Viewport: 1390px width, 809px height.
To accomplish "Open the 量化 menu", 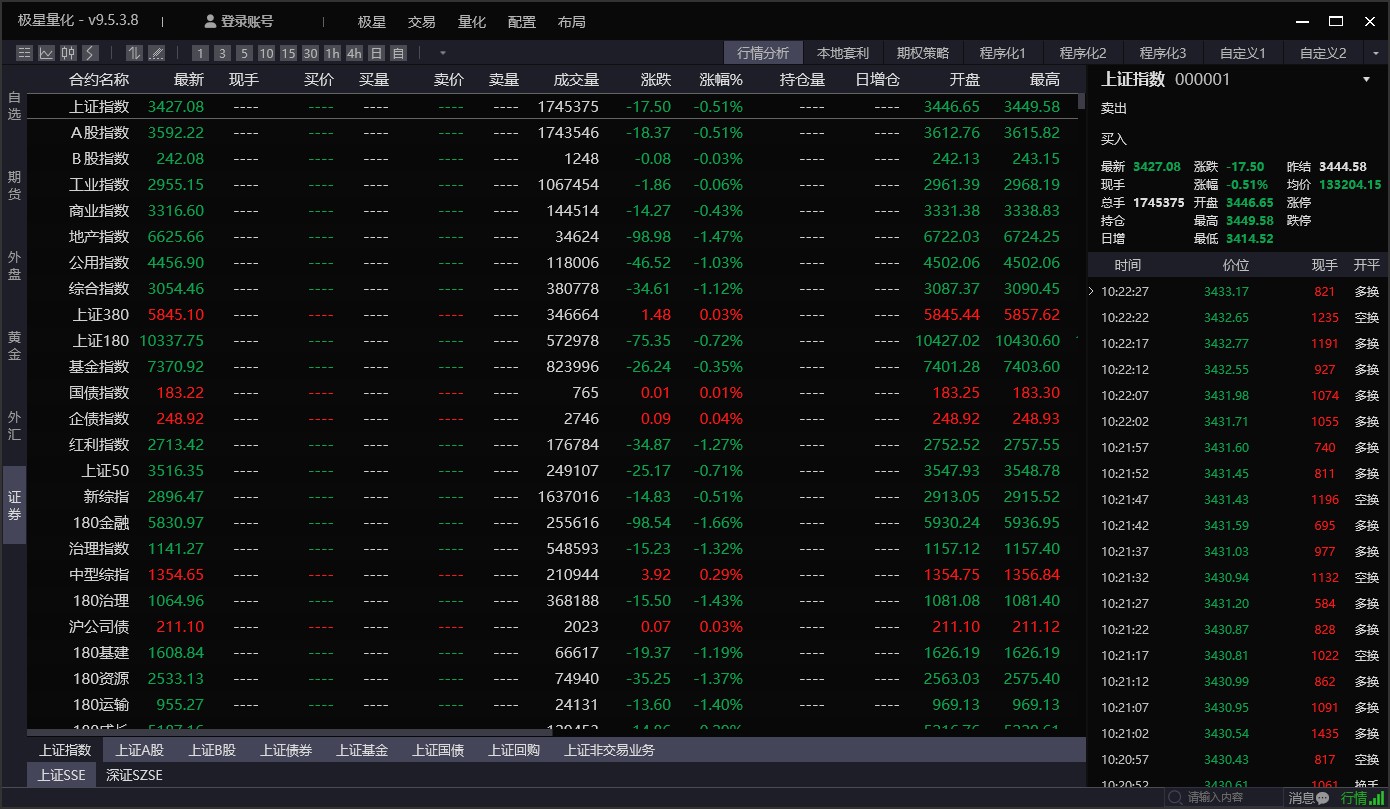I will 472,21.
